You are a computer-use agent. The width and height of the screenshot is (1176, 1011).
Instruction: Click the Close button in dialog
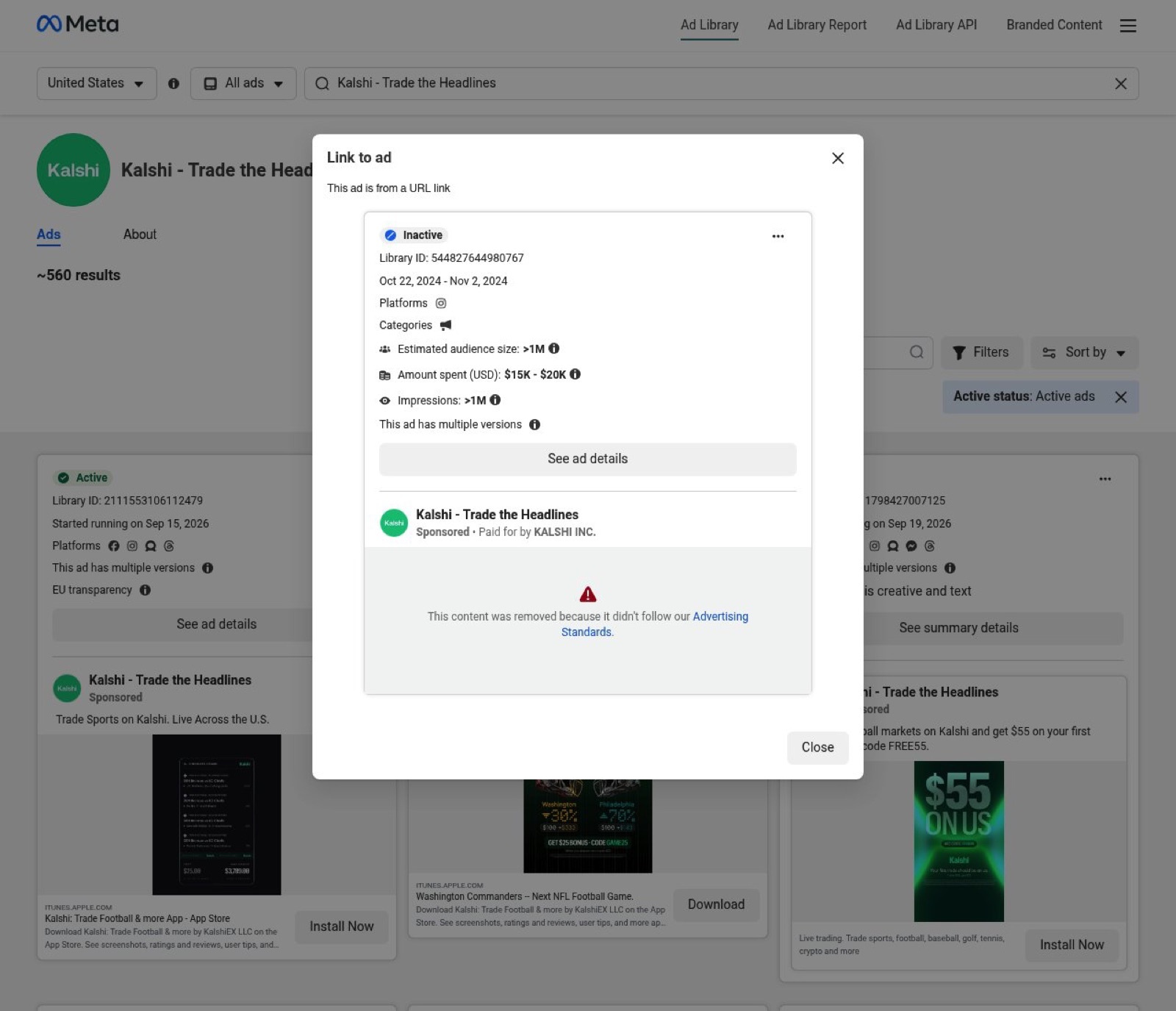coord(817,747)
